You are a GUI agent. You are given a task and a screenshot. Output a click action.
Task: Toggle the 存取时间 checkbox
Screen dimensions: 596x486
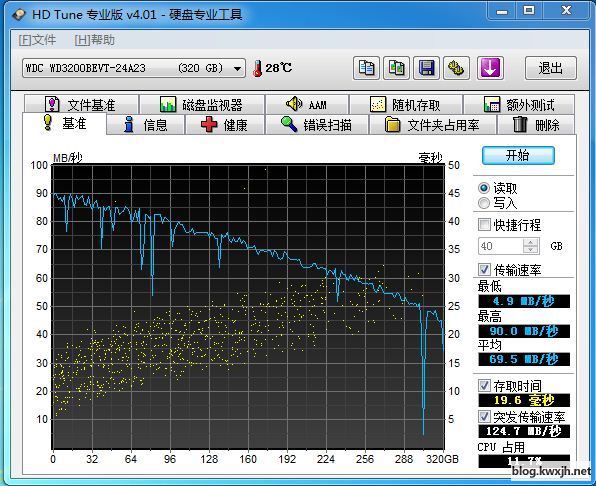(484, 386)
